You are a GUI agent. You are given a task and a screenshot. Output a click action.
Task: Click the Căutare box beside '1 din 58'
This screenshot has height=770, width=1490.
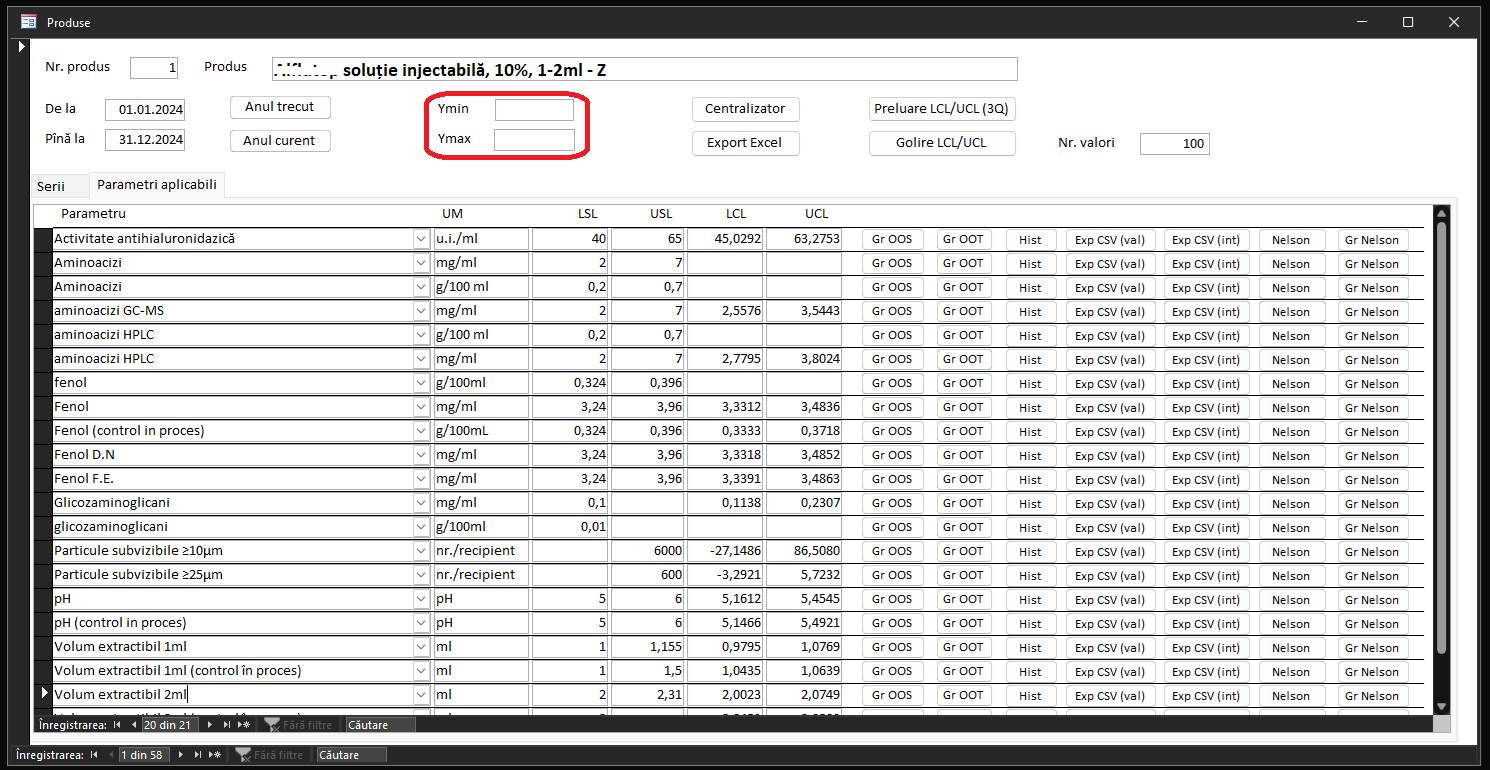pyautogui.click(x=352, y=755)
